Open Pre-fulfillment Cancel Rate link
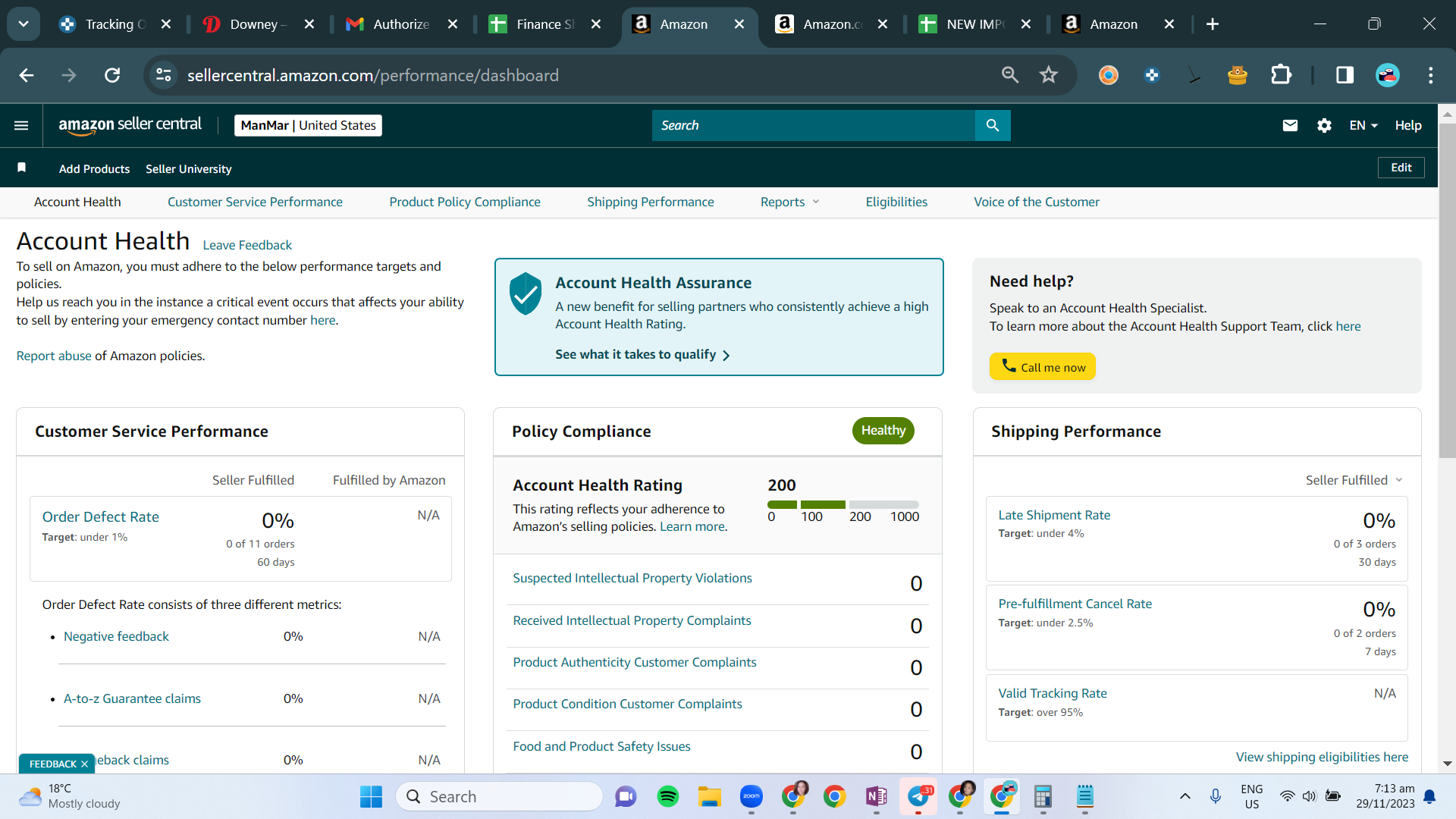Viewport: 1456px width, 819px height. pyautogui.click(x=1075, y=604)
